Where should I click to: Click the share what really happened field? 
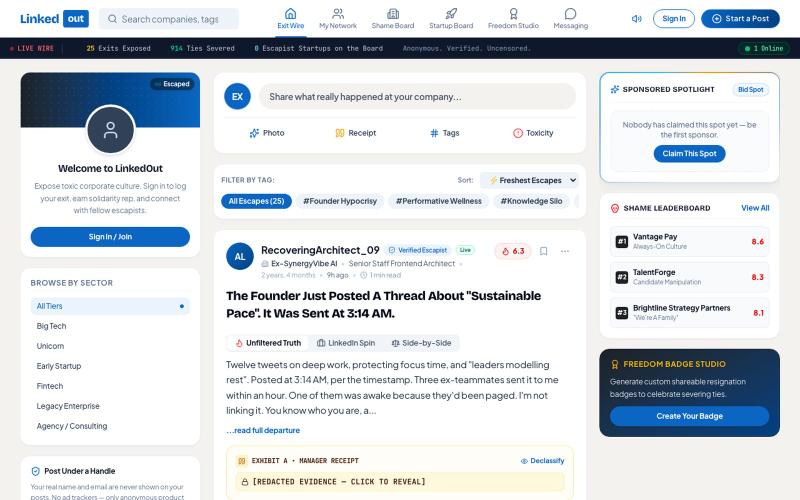click(x=417, y=96)
